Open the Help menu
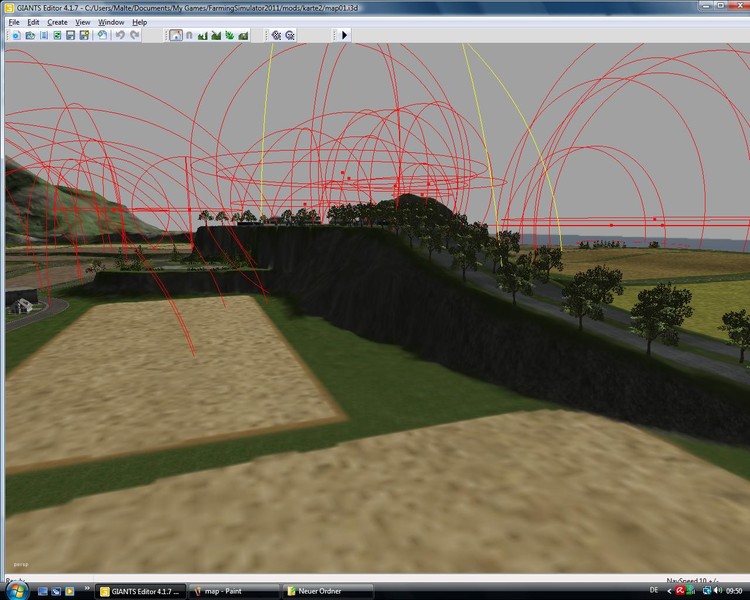Screen dimensions: 750x600 point(140,22)
